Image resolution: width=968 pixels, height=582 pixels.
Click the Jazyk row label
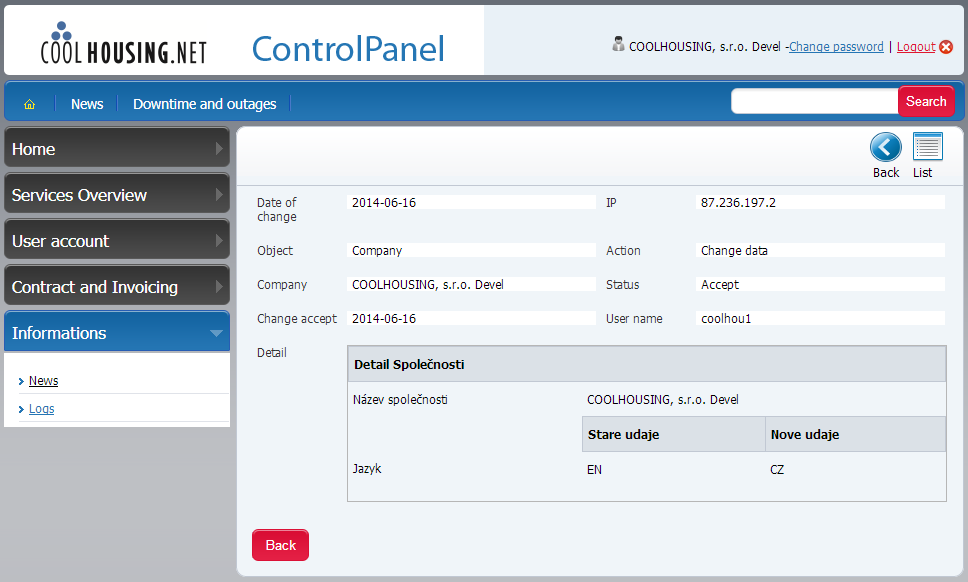point(367,469)
